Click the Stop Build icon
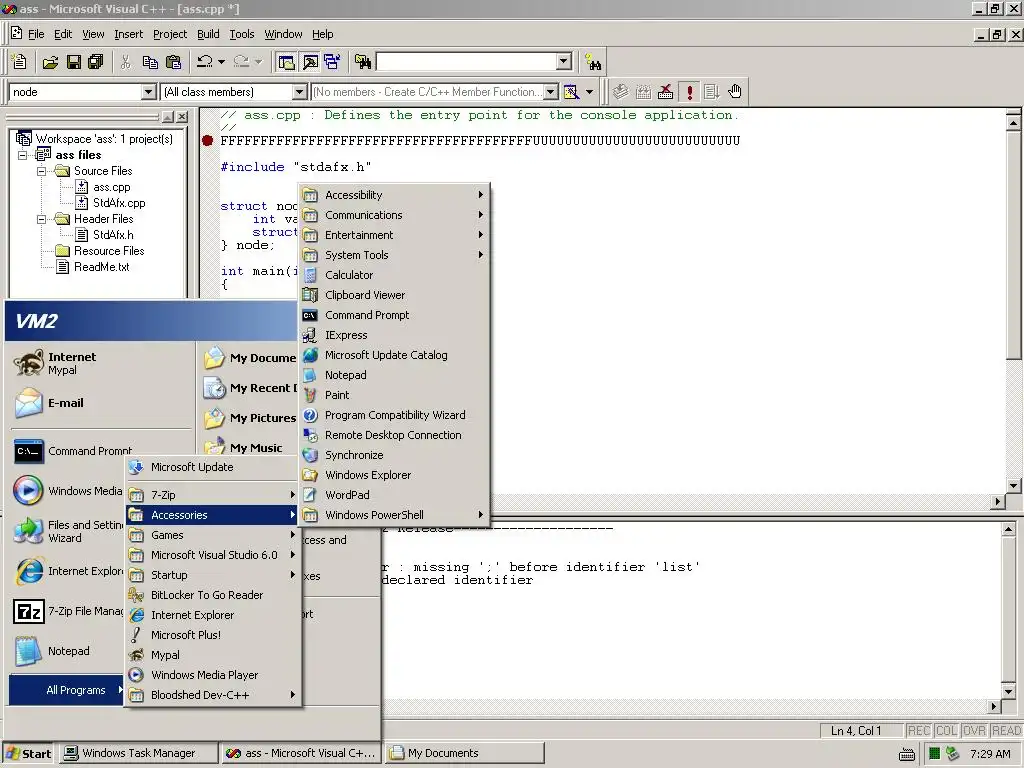Viewport: 1024px width, 768px height. click(665, 92)
